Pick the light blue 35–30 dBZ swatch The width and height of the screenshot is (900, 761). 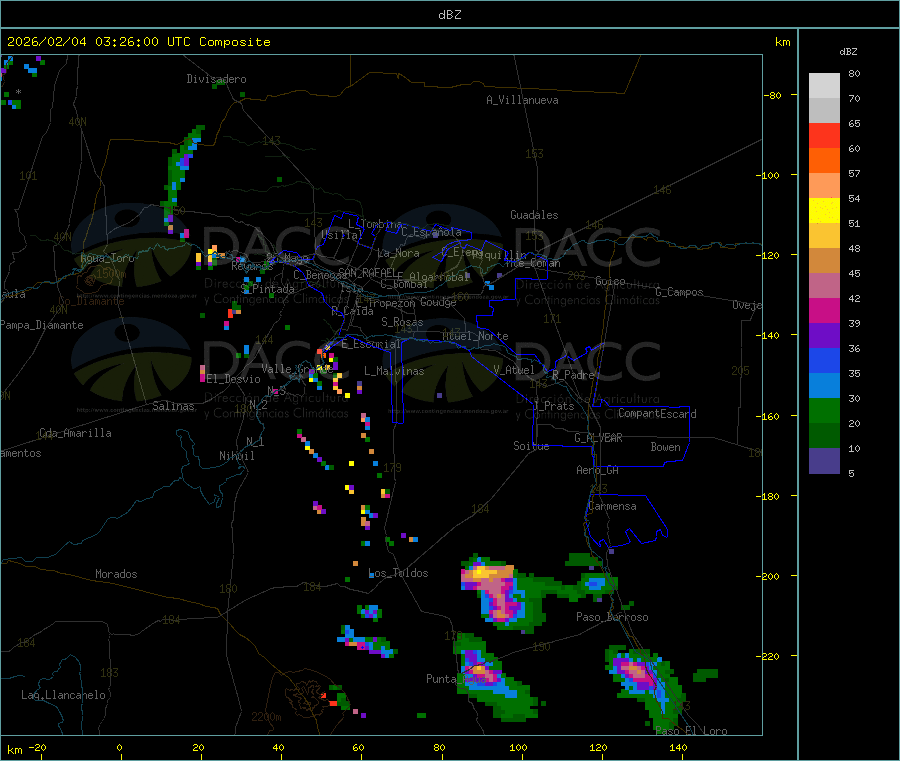[824, 386]
